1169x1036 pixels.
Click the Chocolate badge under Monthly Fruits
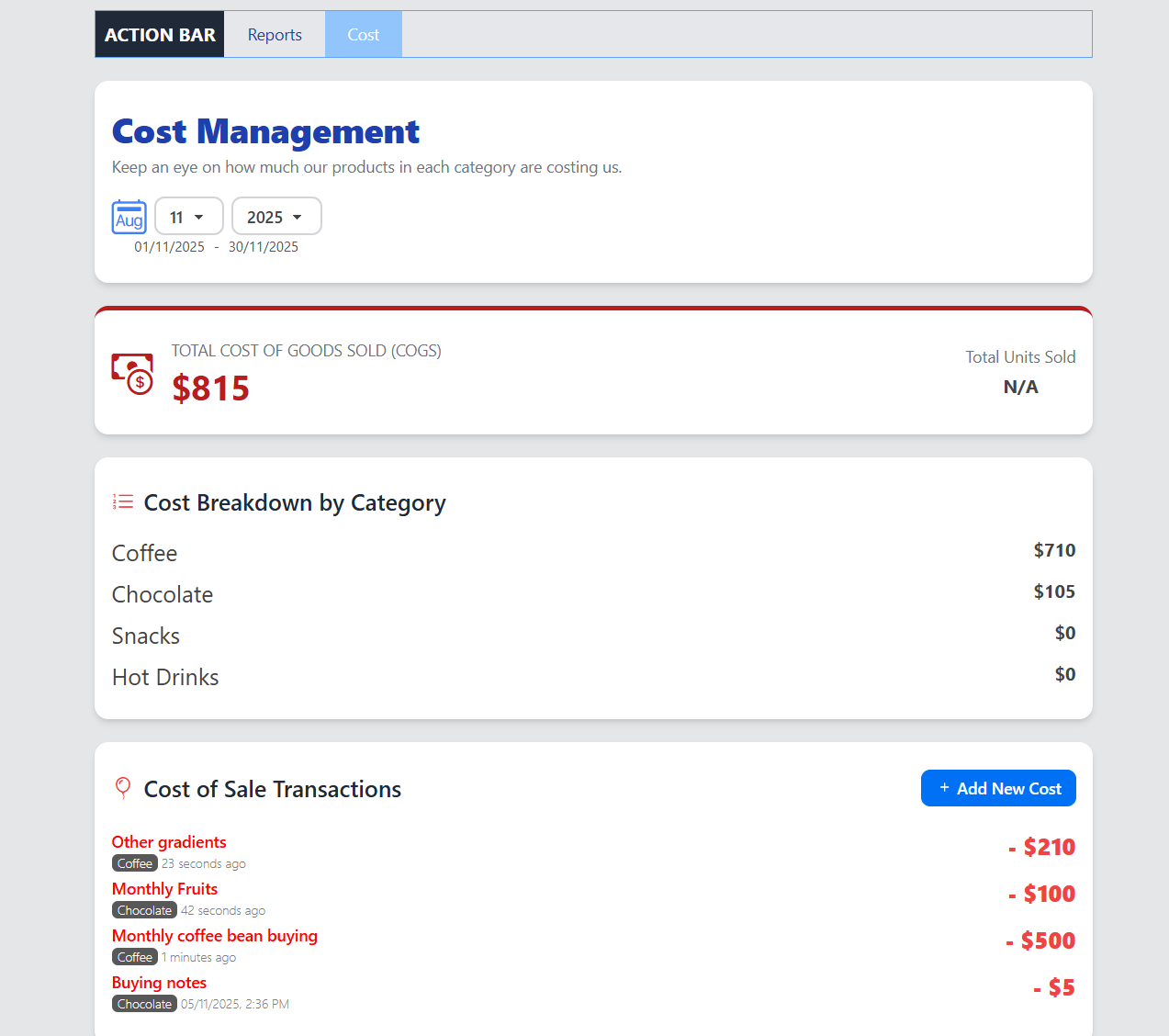[144, 910]
